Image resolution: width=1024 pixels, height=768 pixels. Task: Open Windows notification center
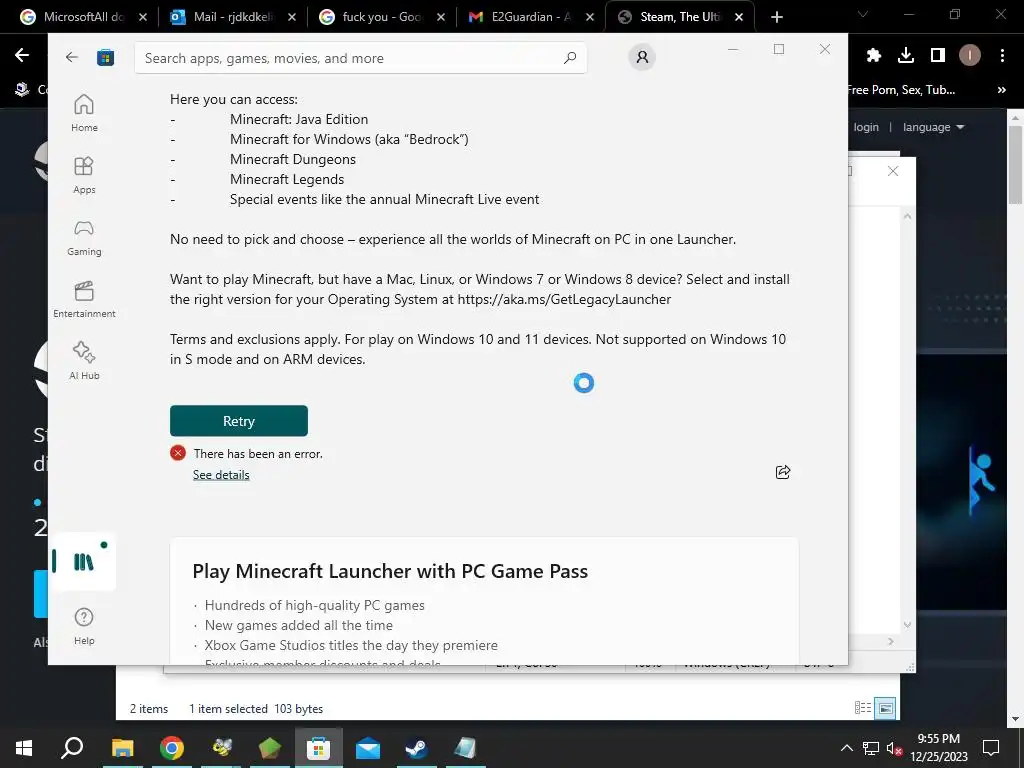(991, 748)
